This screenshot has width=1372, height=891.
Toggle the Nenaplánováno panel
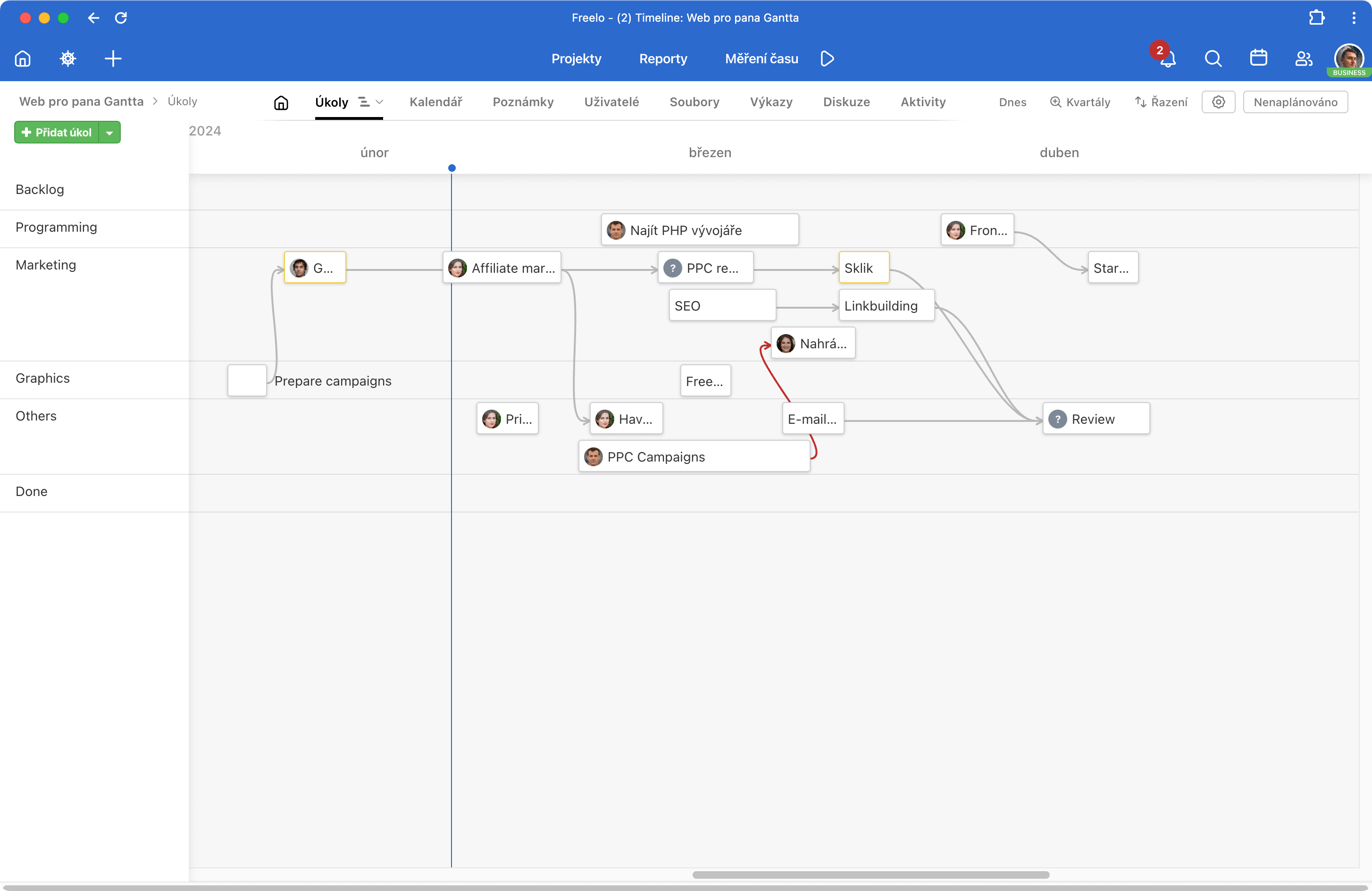point(1295,102)
